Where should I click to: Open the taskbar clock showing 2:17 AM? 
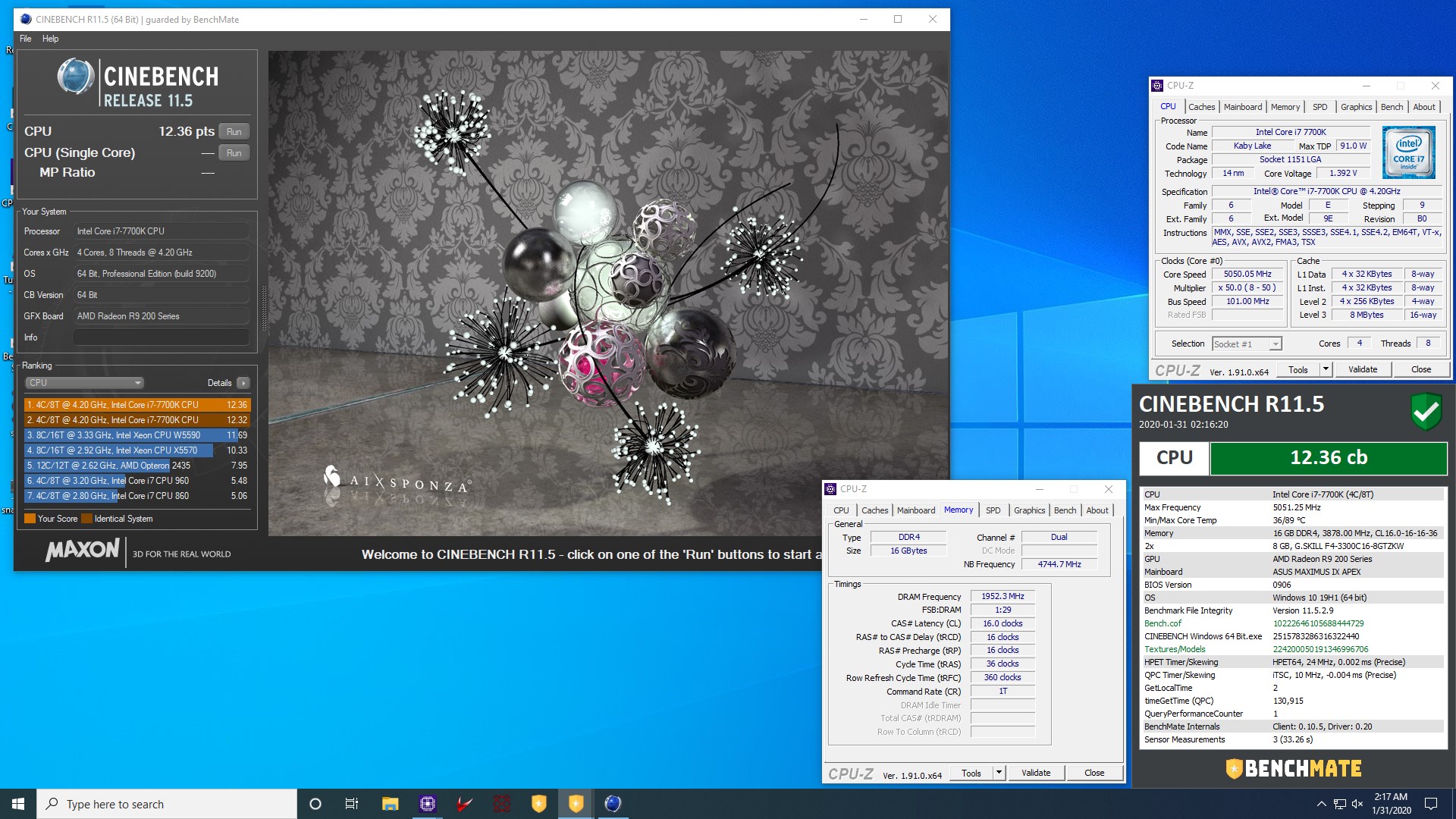click(1391, 804)
